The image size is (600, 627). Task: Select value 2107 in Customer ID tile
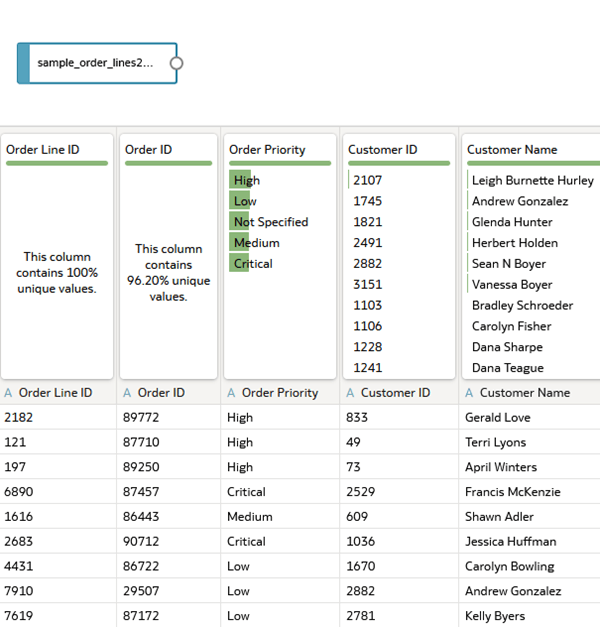coord(368,180)
